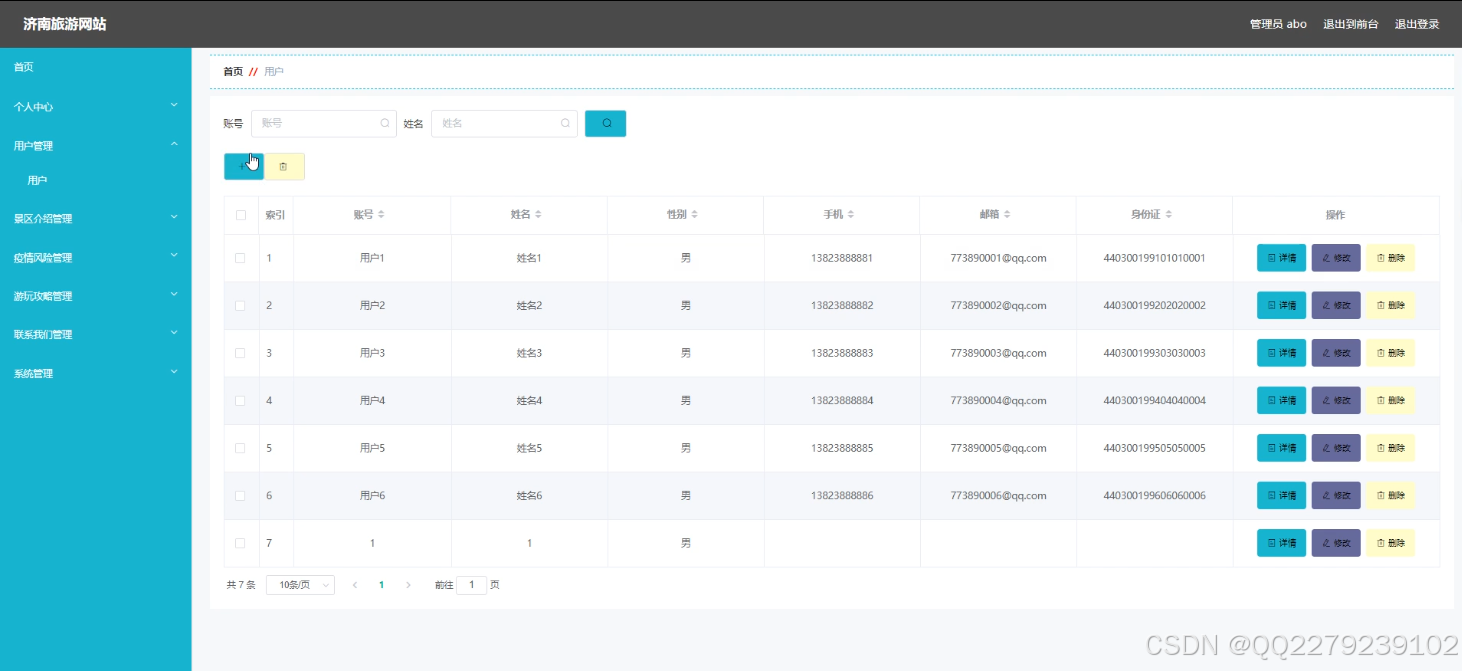The image size is (1462, 671).
Task: Click 删除 for the index 7 row
Action: 1390,543
